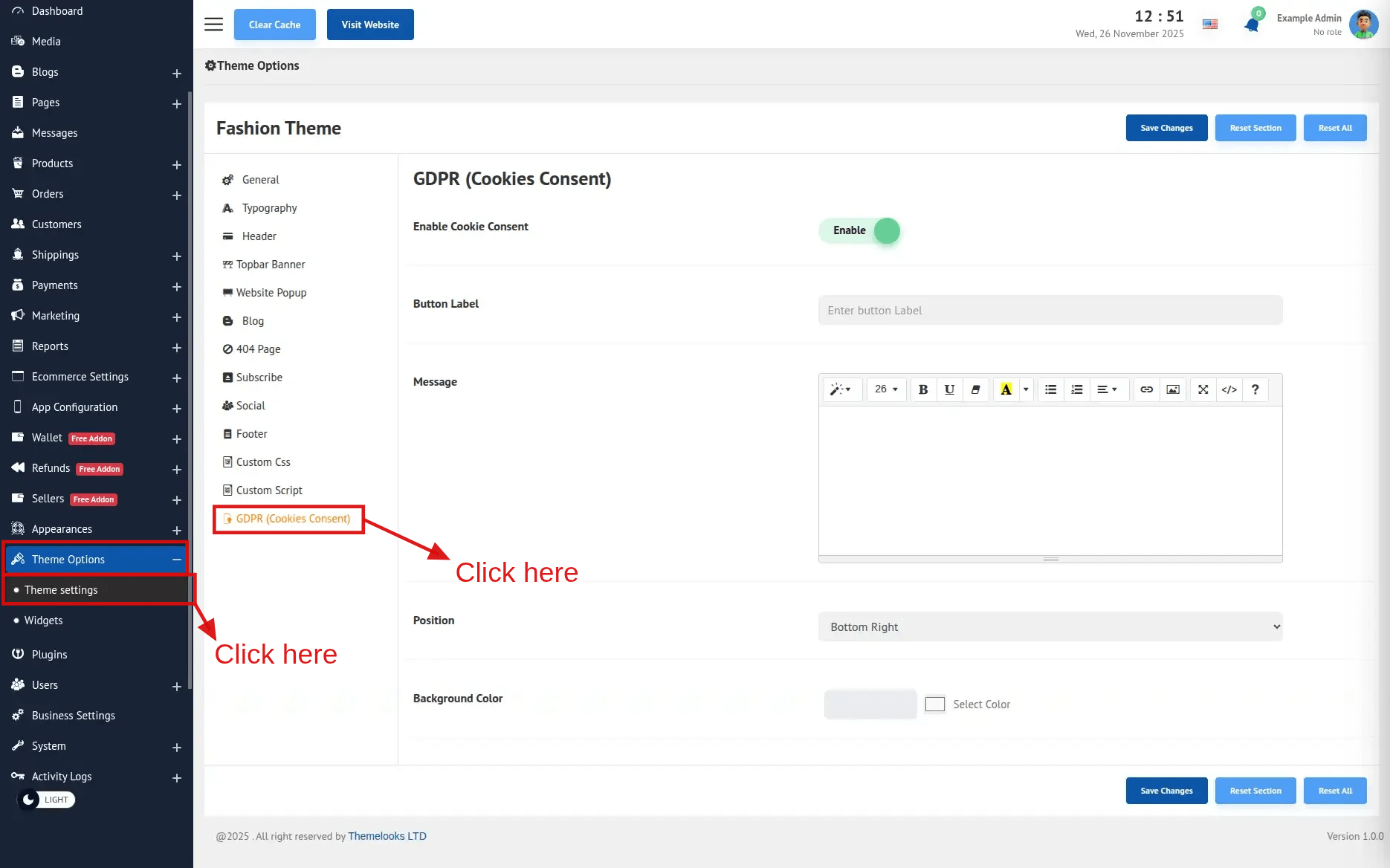
Task: Click the insert link icon in editor
Action: [1146, 389]
